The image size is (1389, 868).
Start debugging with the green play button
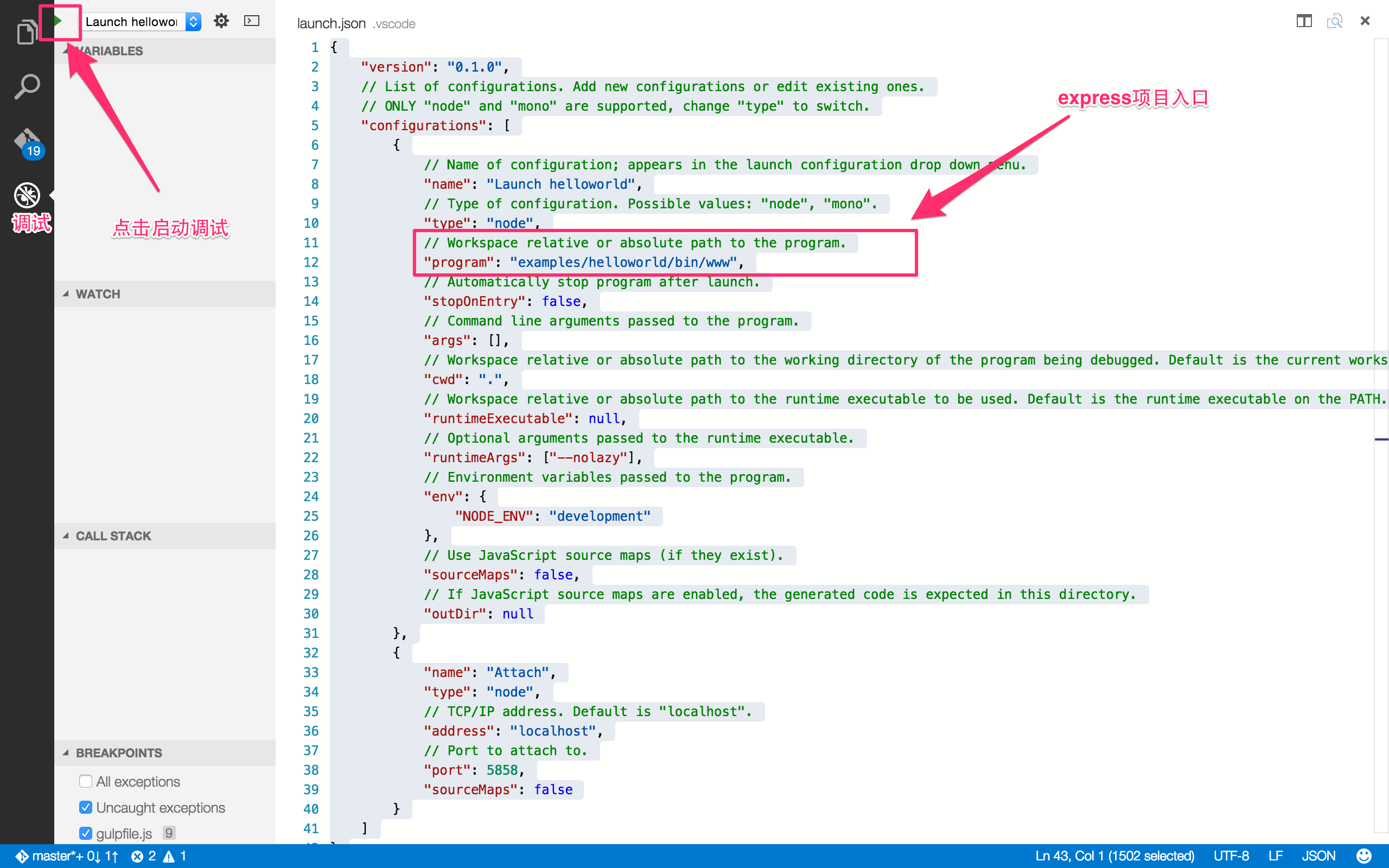click(58, 21)
